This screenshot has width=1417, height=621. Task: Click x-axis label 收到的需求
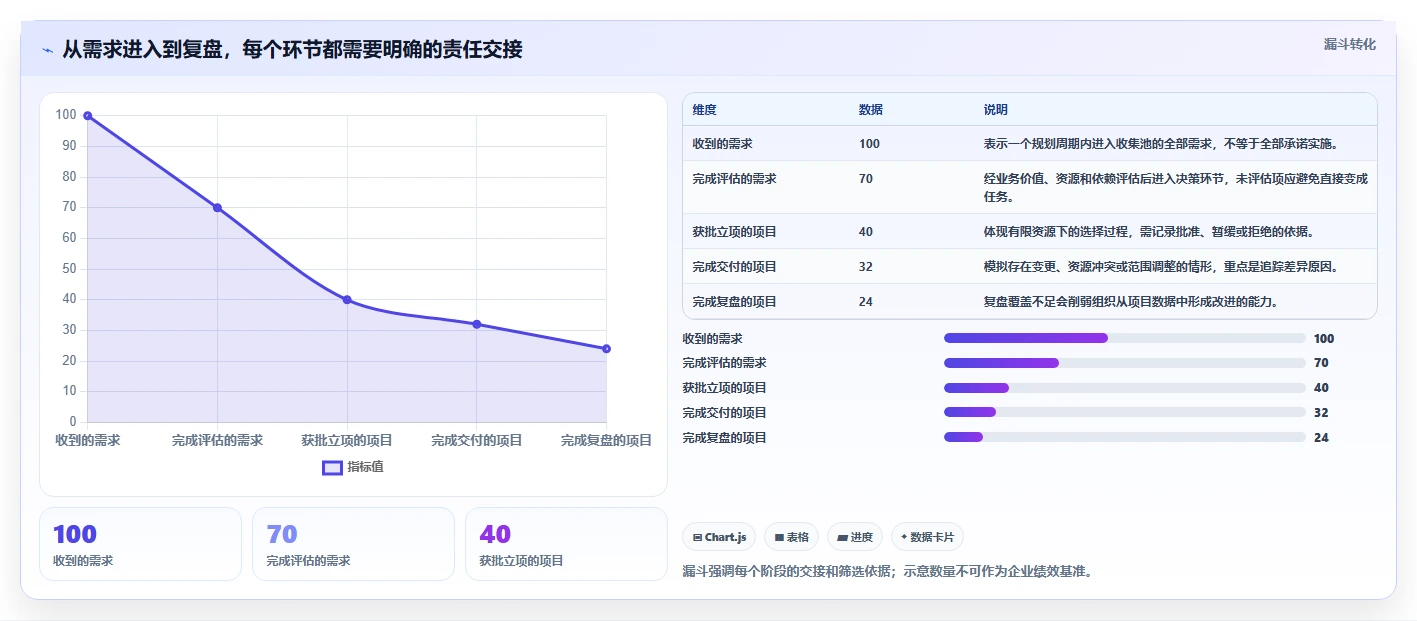point(87,441)
